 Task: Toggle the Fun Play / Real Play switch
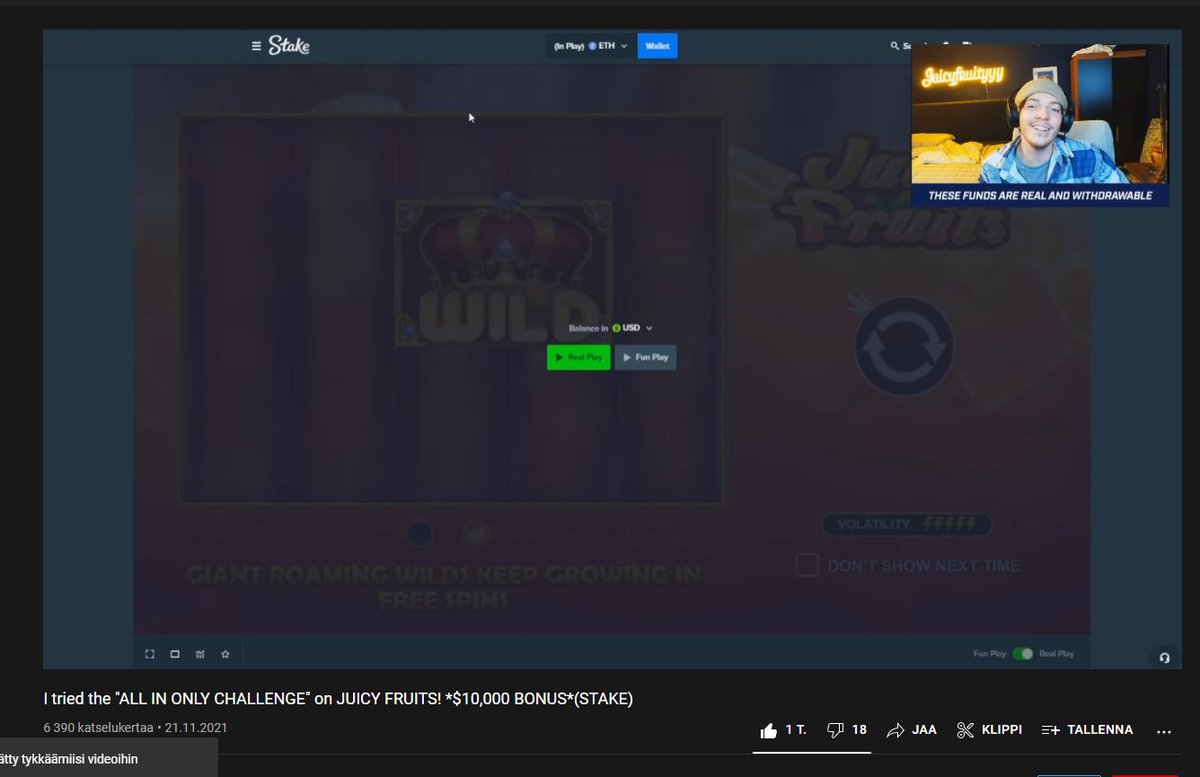[1022, 654]
